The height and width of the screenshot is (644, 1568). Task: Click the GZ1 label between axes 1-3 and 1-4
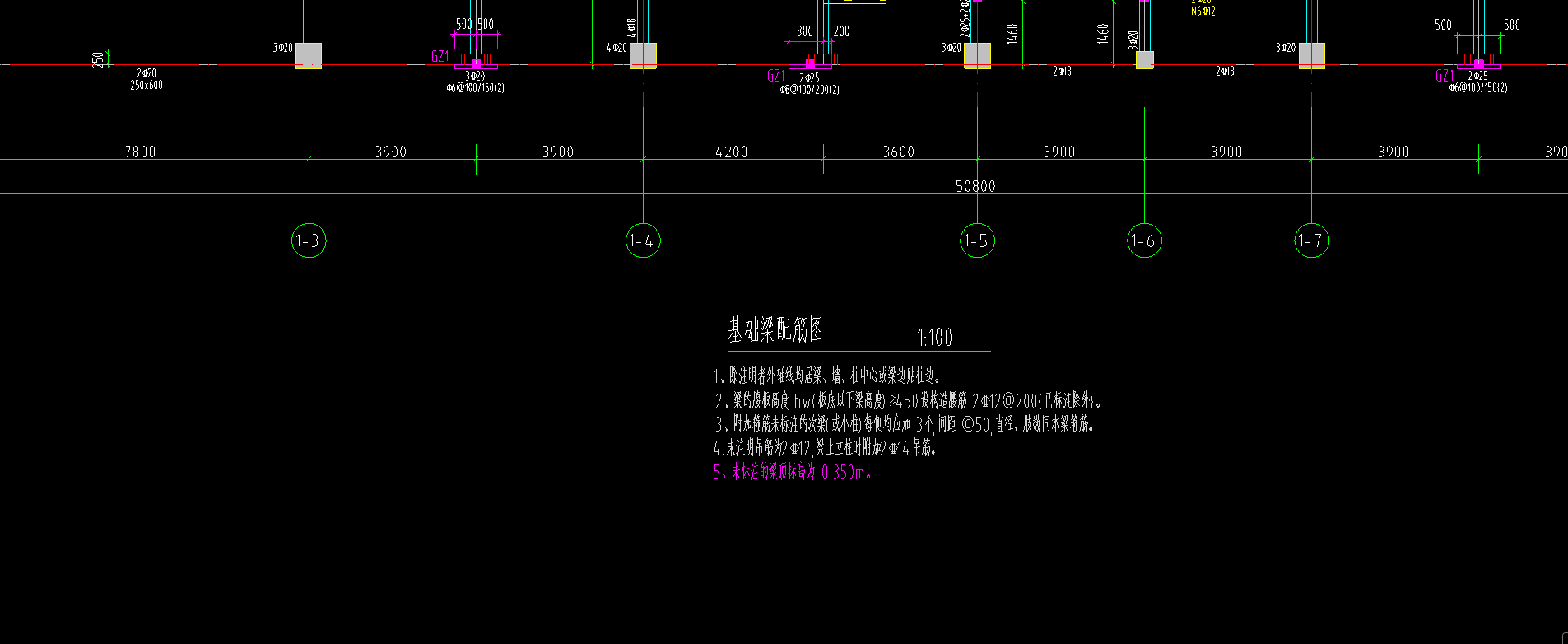pyautogui.click(x=440, y=57)
